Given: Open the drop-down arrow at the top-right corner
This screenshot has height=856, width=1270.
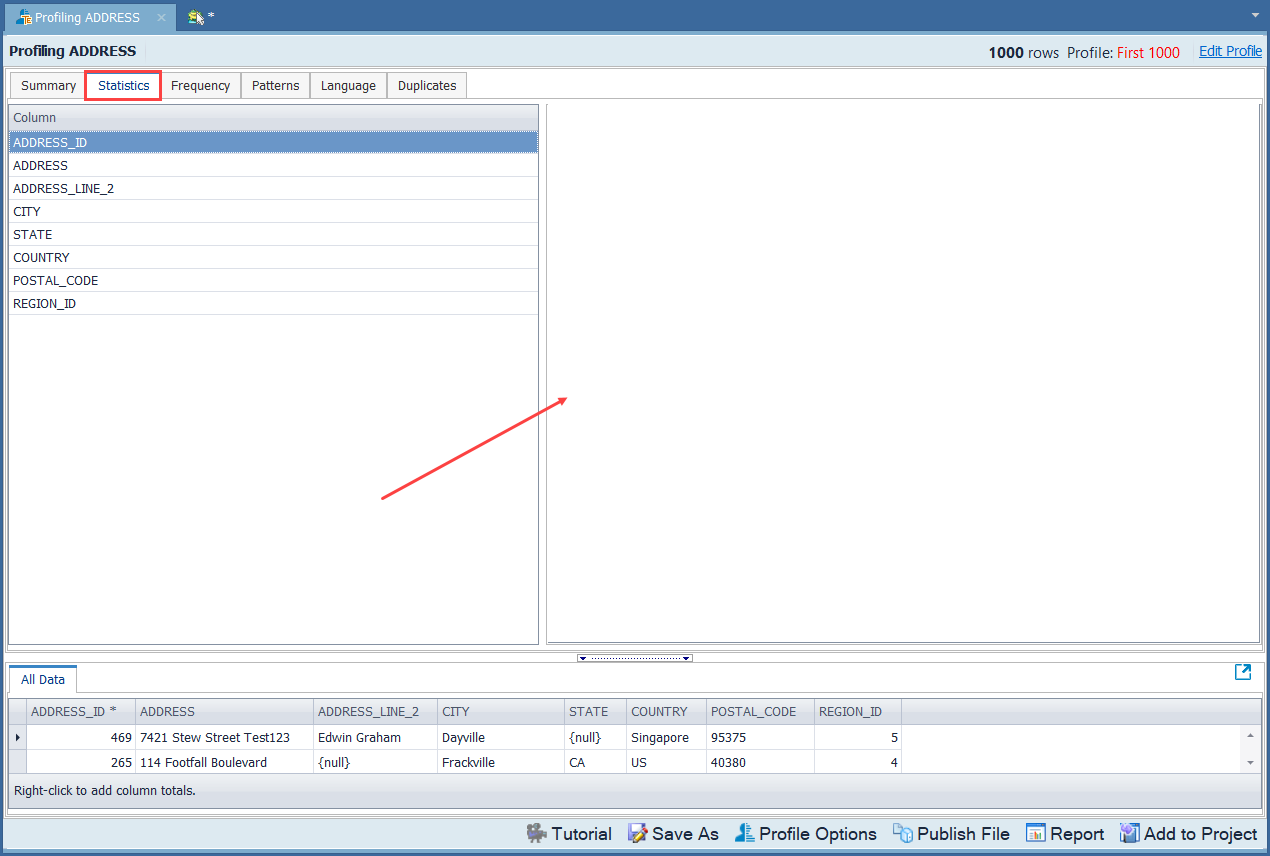Looking at the screenshot, I should (x=1254, y=16).
